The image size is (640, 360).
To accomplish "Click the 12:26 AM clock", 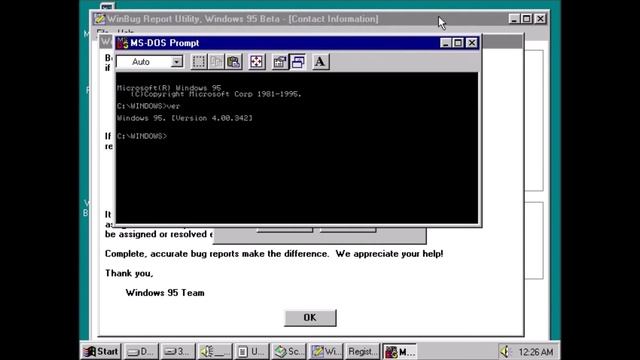I will coord(536,352).
